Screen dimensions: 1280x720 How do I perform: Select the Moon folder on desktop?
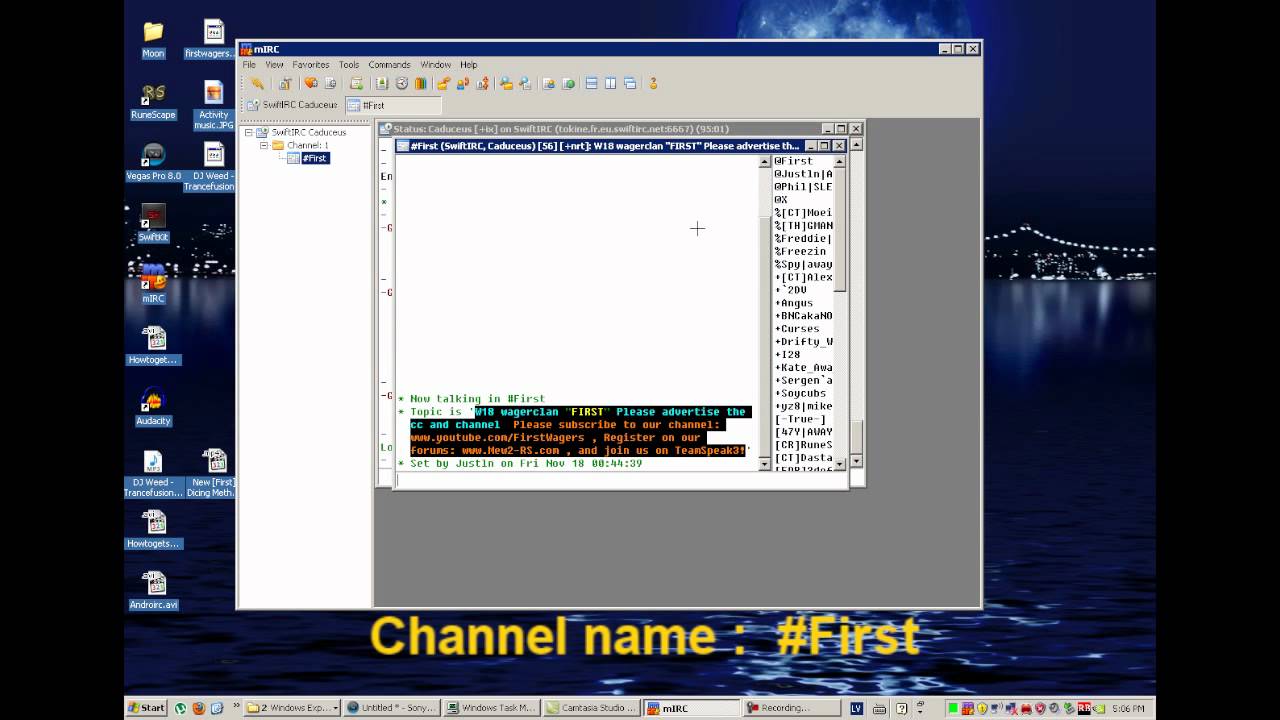click(153, 40)
